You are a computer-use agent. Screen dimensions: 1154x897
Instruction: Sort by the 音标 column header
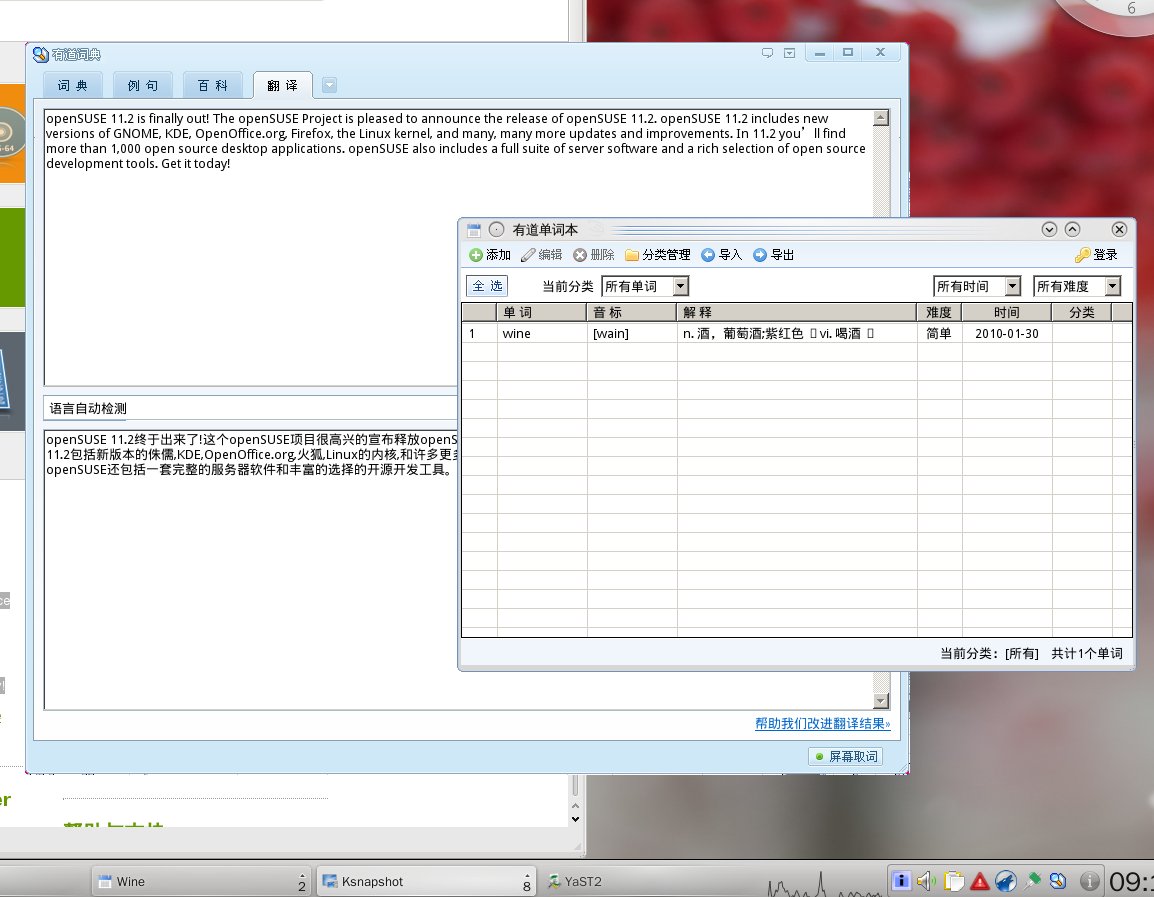click(x=631, y=313)
